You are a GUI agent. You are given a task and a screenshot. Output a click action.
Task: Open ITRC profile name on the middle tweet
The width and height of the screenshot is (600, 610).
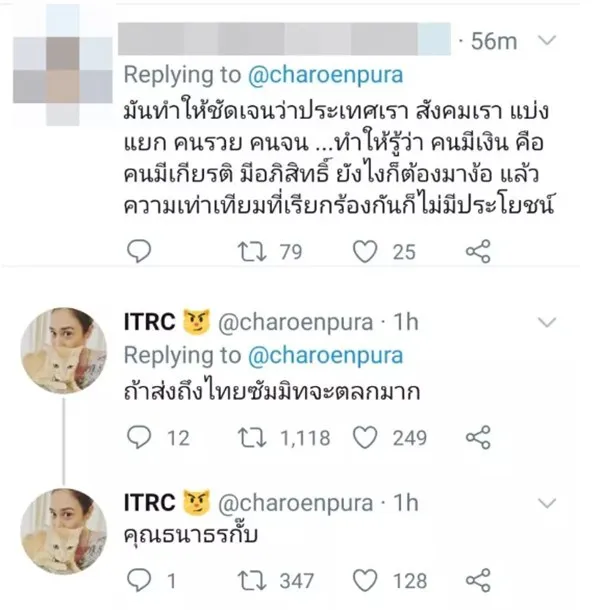click(x=150, y=324)
